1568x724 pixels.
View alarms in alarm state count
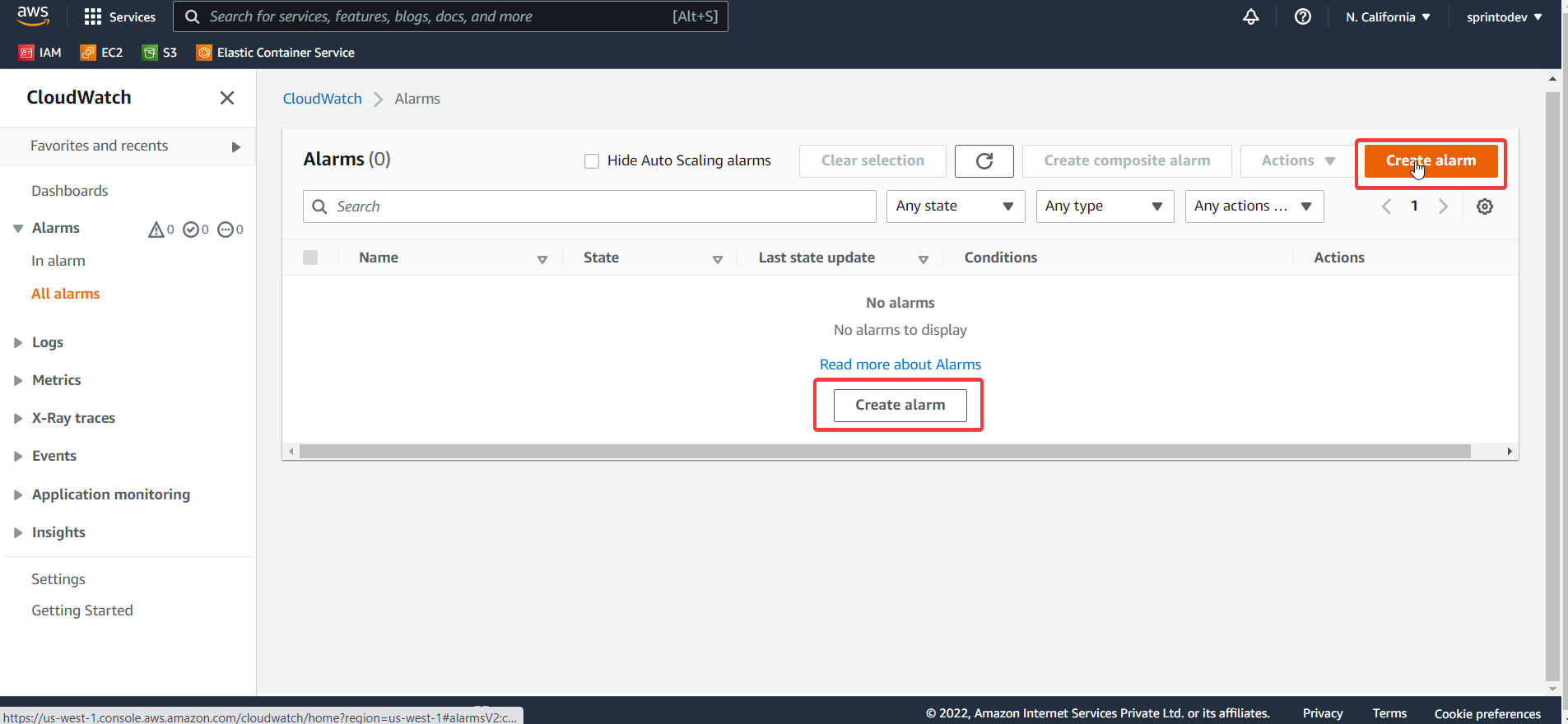pos(161,230)
